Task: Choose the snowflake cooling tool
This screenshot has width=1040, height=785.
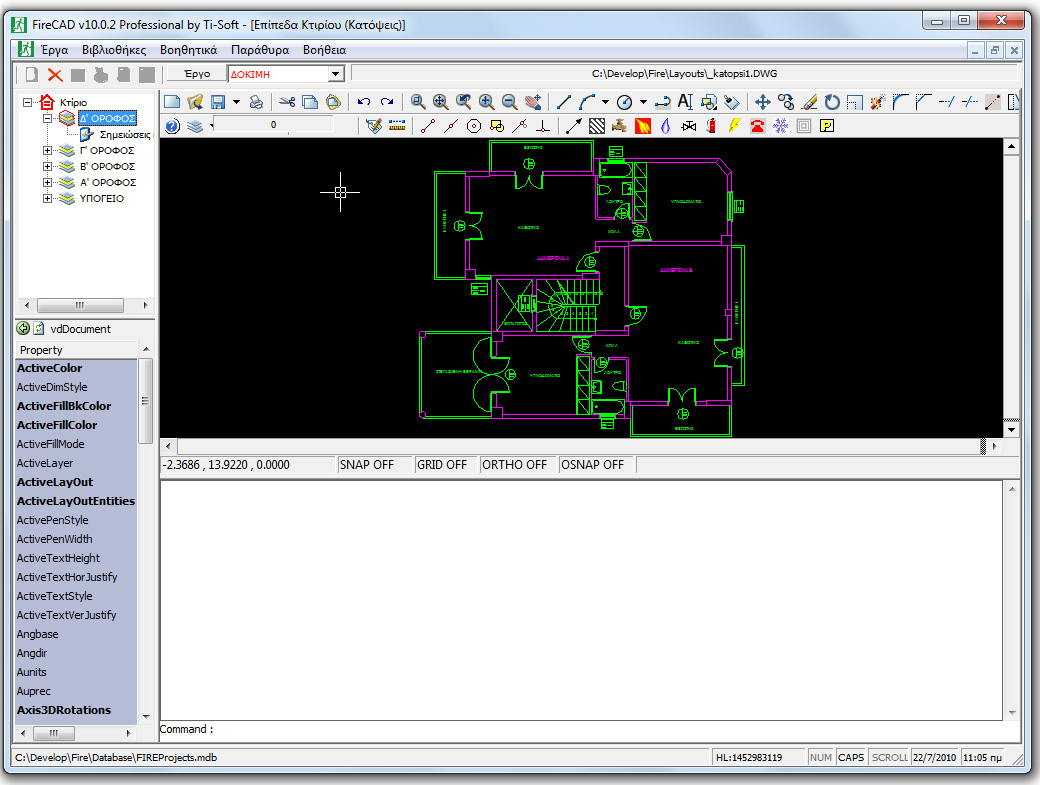Action: [780, 125]
